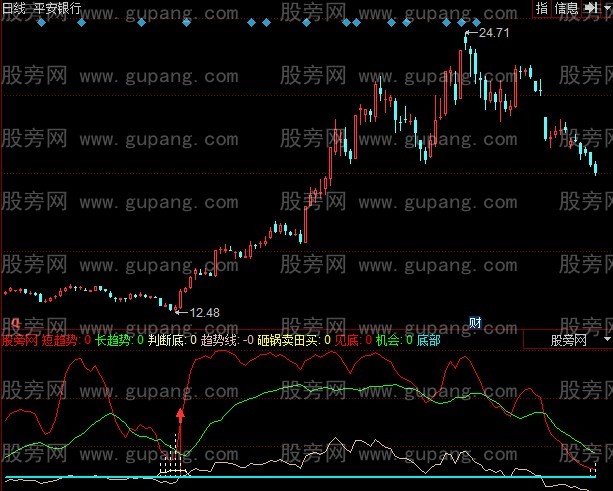Click the blue 财 finance marker icon

(x=476, y=322)
